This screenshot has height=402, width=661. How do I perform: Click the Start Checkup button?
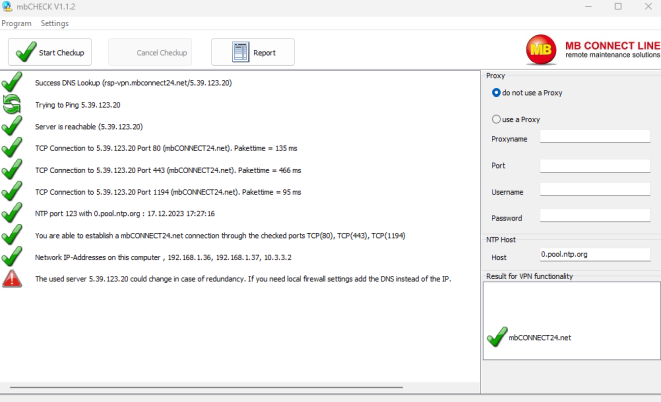click(50, 52)
